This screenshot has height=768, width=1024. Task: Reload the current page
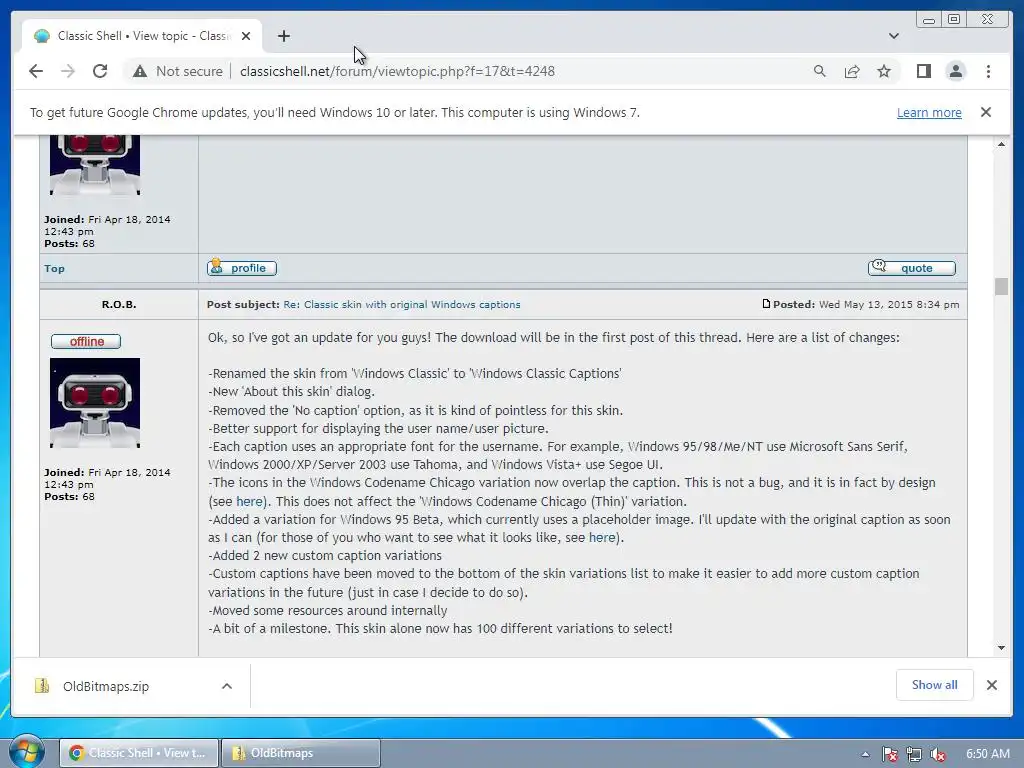(100, 71)
